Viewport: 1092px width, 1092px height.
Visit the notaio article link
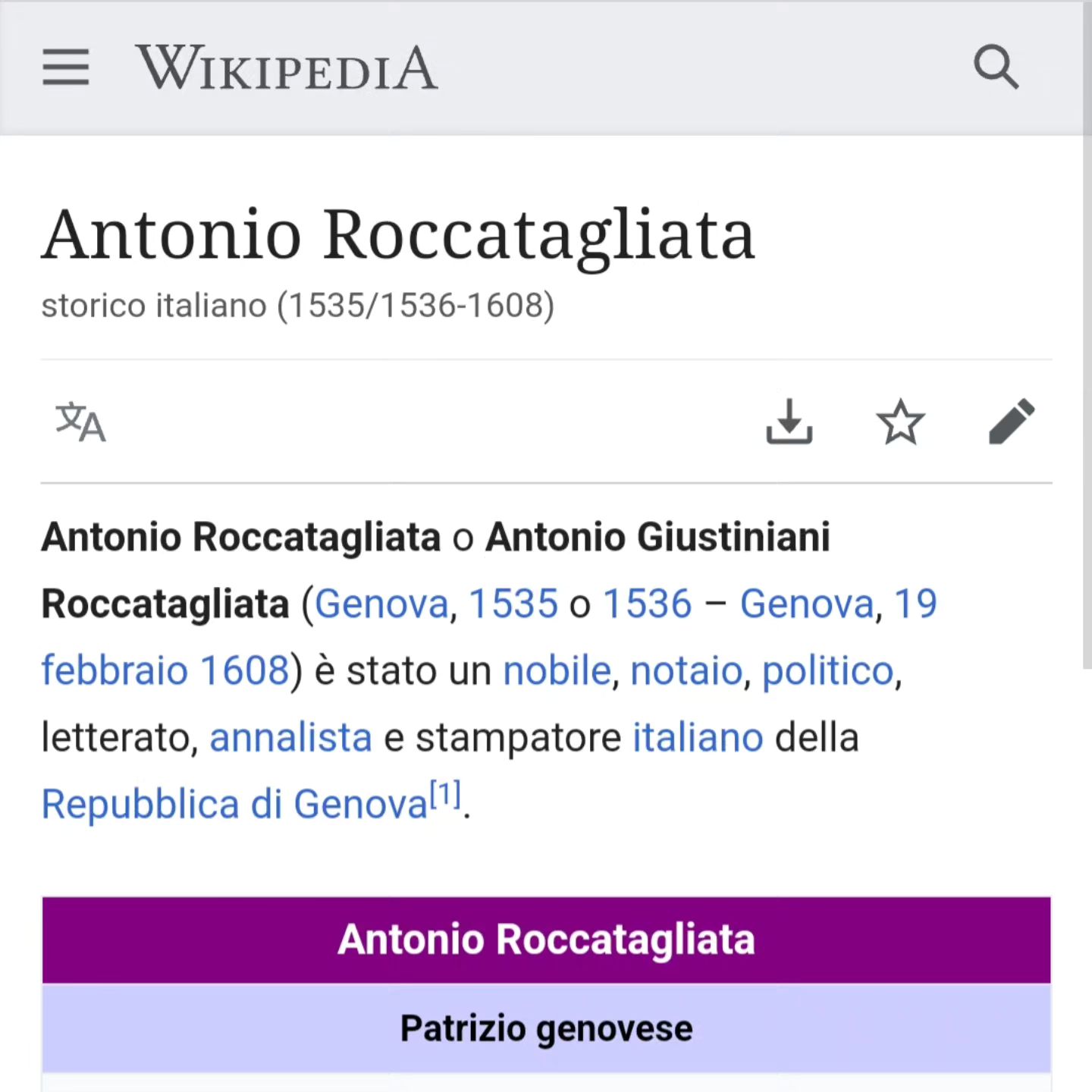click(686, 671)
